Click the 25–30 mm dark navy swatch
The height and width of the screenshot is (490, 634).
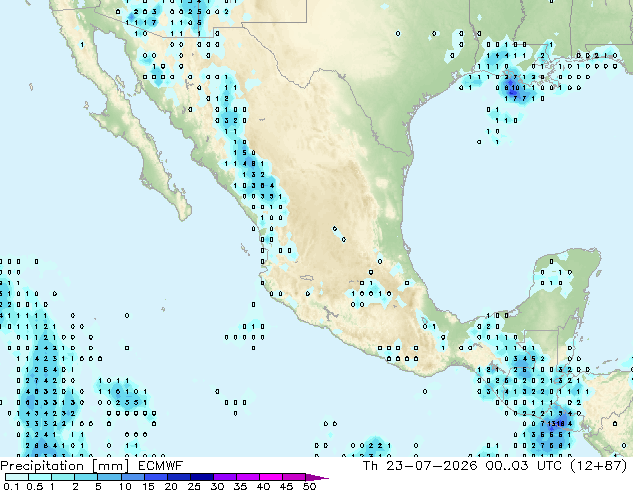click(202, 477)
